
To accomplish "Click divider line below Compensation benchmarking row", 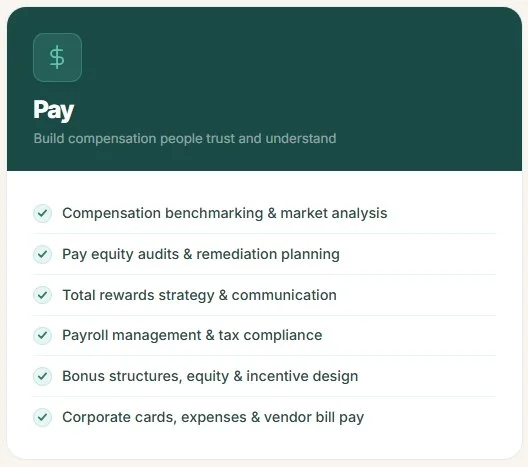I will (264, 233).
